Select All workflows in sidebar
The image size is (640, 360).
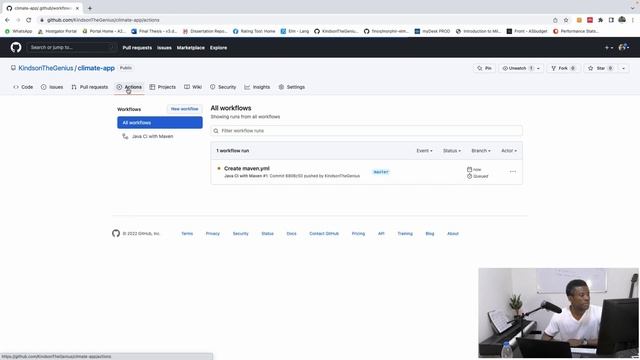160,122
